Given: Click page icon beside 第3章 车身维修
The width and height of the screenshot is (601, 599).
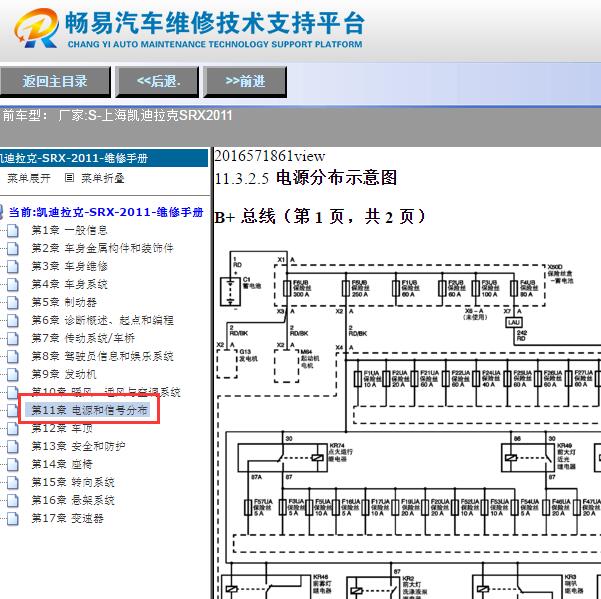Looking at the screenshot, I should click(13, 267).
